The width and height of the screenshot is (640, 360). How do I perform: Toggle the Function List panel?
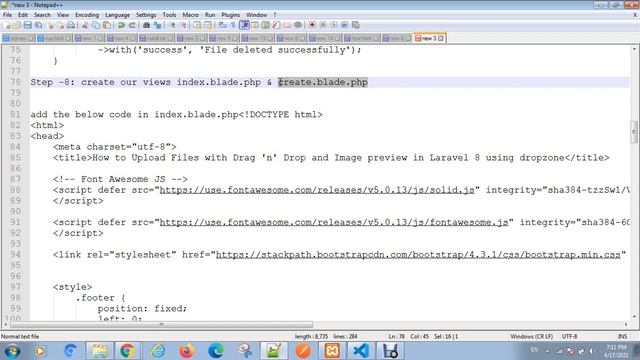point(276,25)
